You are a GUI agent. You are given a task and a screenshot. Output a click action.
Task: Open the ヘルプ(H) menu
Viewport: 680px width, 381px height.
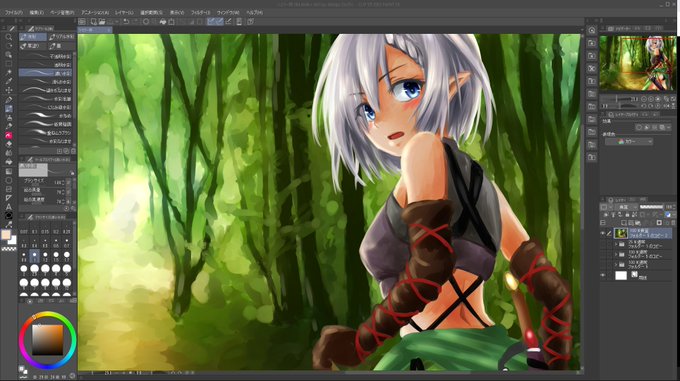(255, 13)
